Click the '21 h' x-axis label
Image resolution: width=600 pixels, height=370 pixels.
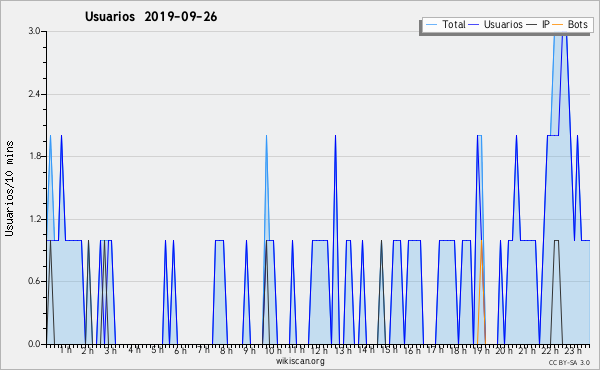(x=527, y=351)
